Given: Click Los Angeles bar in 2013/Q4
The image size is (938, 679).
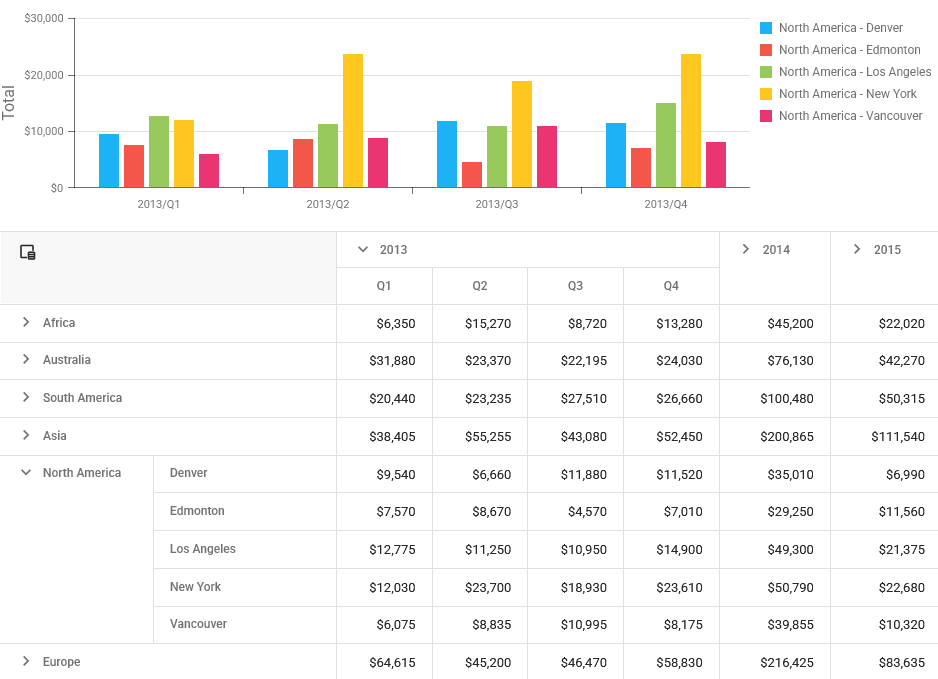Looking at the screenshot, I should (666, 145).
